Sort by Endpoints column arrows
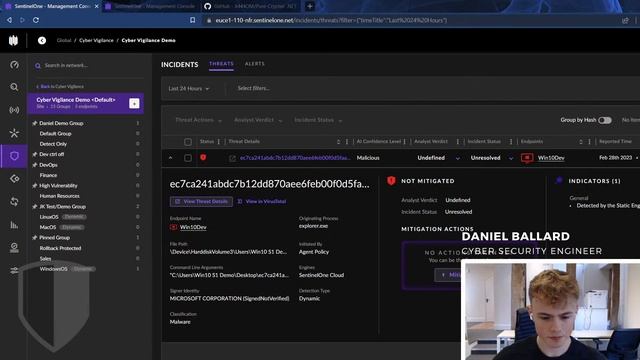The image size is (640, 360). click(x=581, y=142)
